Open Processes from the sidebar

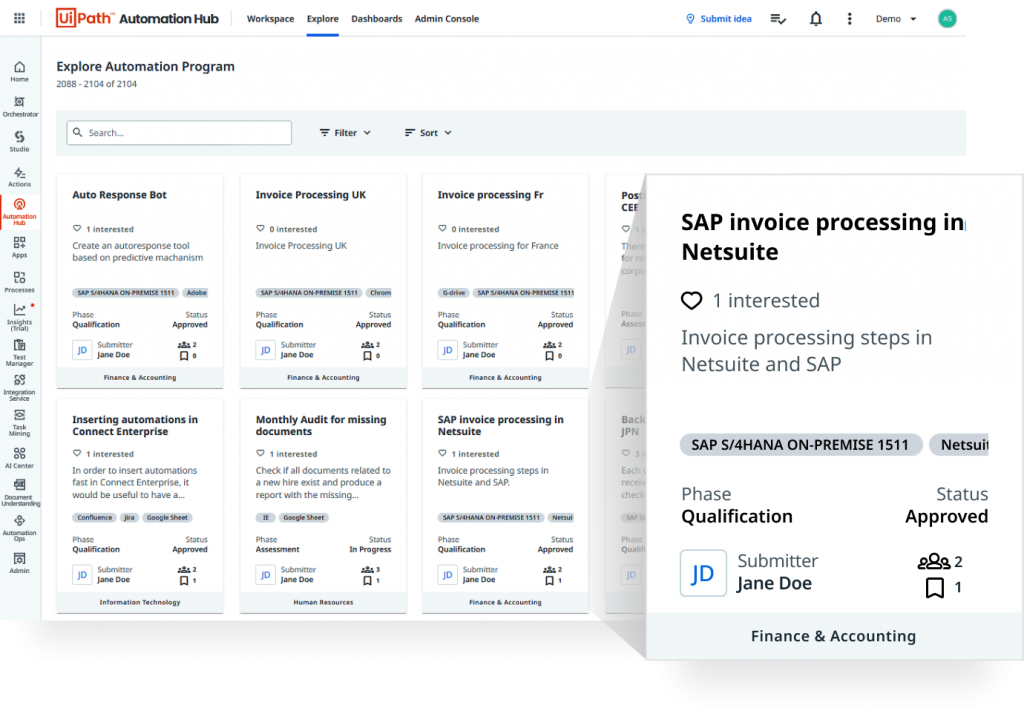pyautogui.click(x=20, y=282)
